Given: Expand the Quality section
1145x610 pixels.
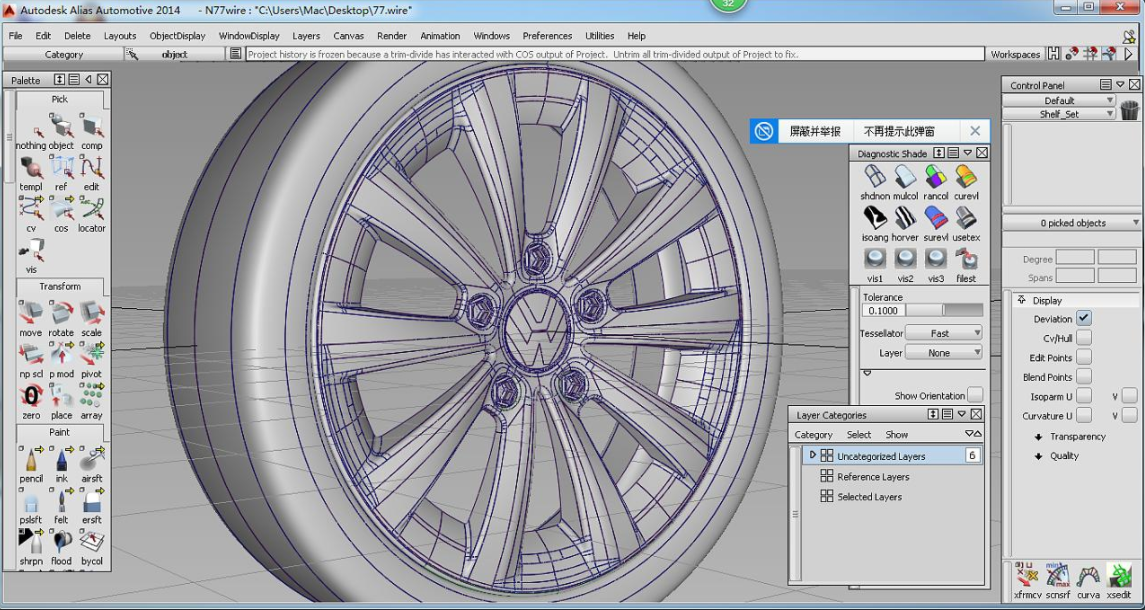Looking at the screenshot, I should tap(1038, 456).
